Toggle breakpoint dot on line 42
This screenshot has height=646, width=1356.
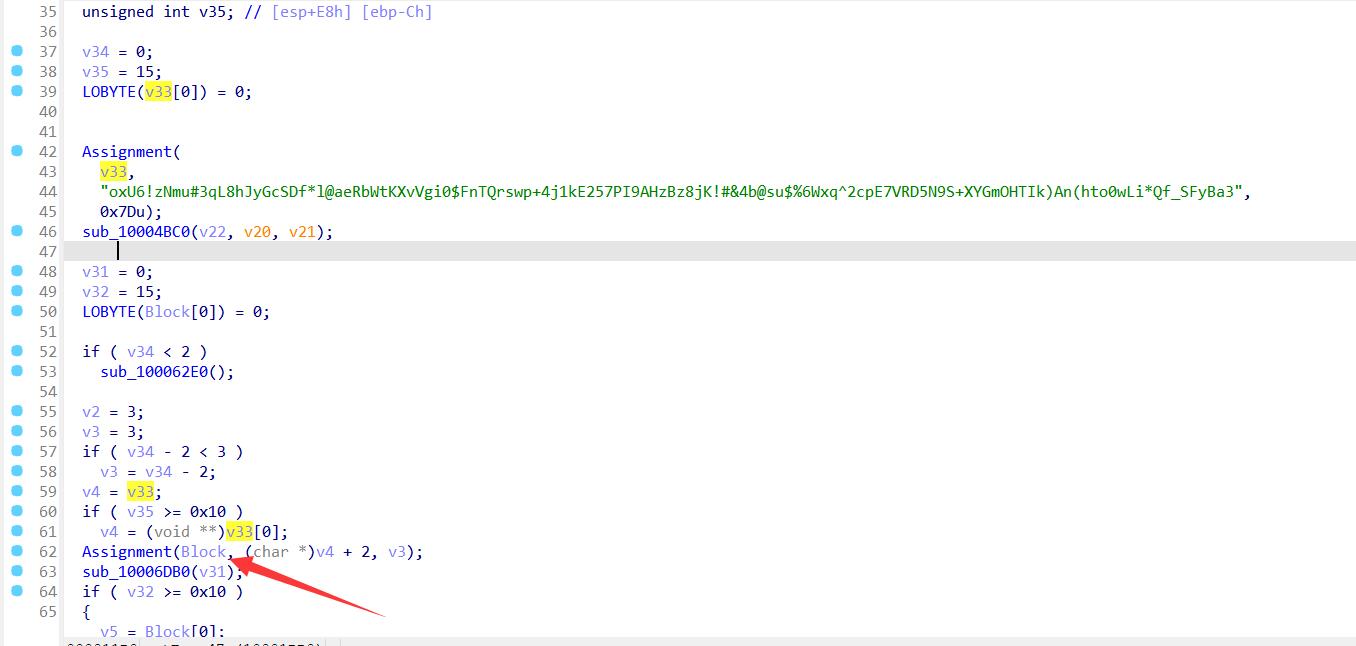coord(17,151)
